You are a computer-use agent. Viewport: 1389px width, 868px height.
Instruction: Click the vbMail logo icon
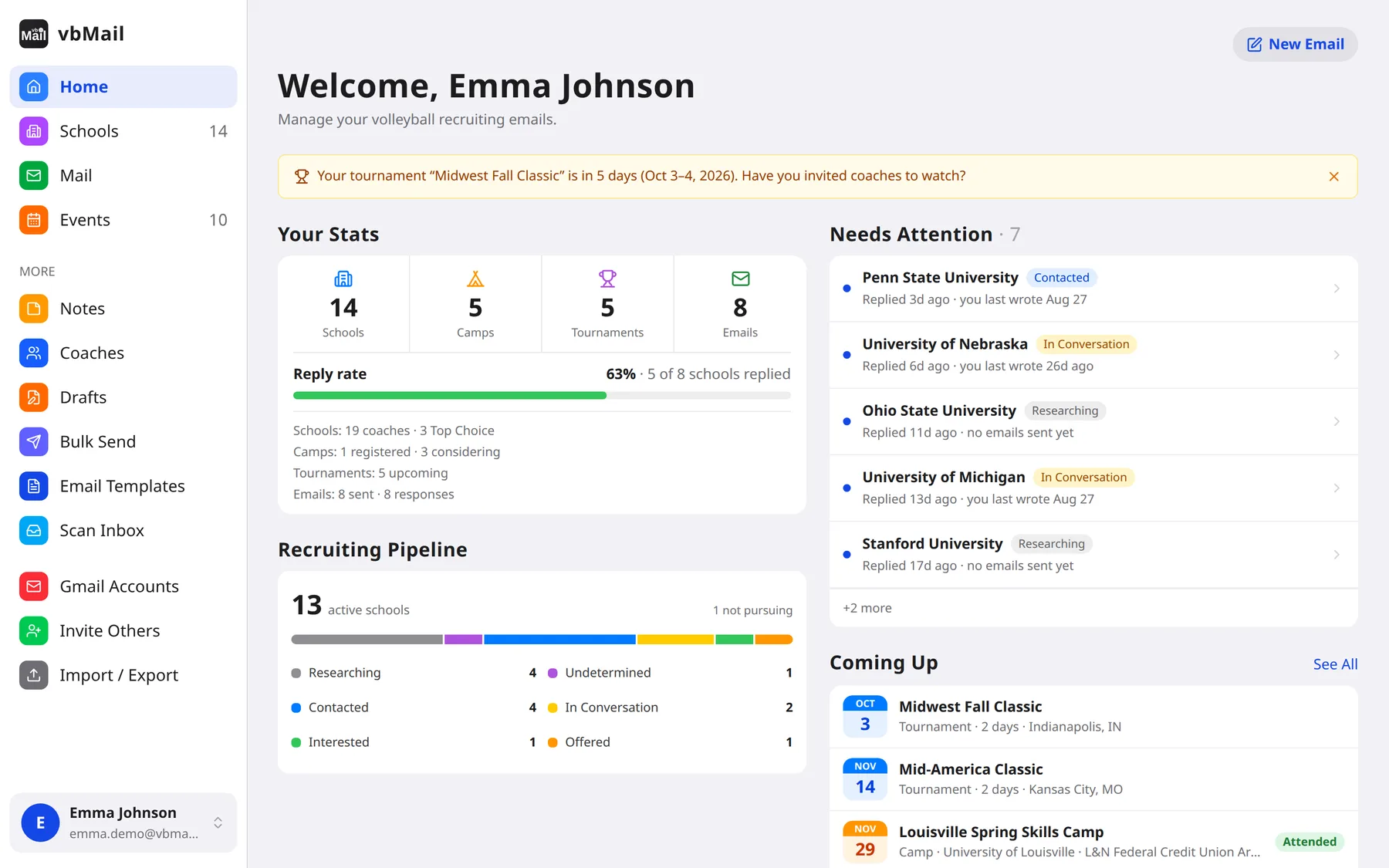[34, 34]
